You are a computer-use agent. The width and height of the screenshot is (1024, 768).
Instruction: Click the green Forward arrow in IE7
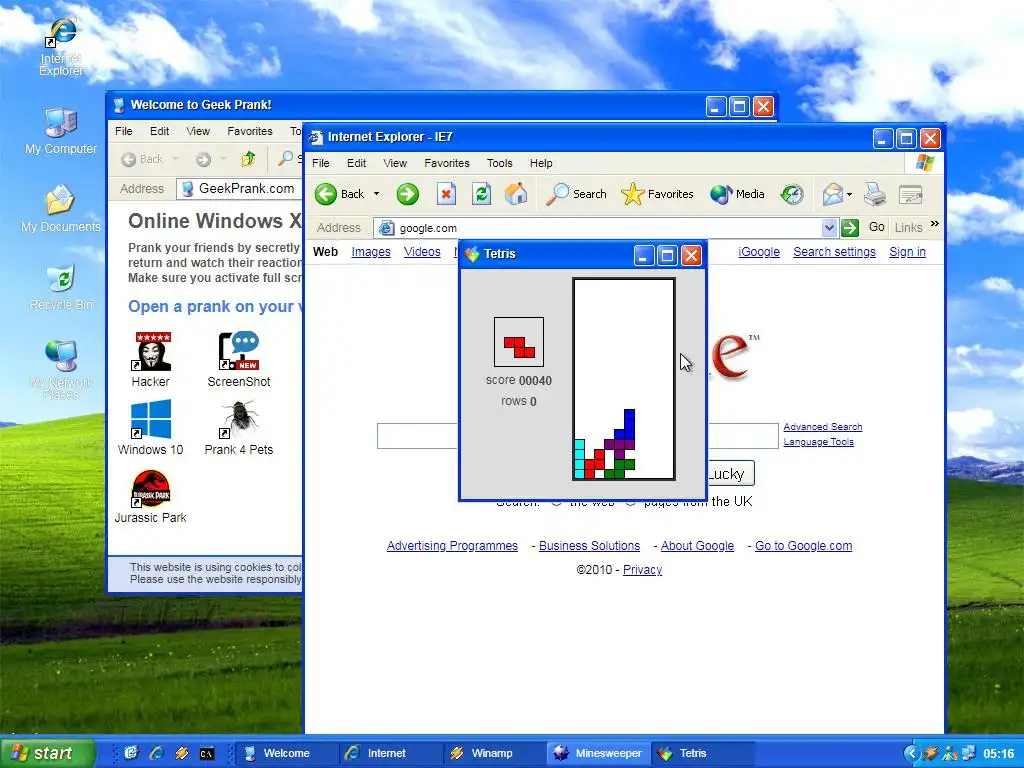click(408, 194)
